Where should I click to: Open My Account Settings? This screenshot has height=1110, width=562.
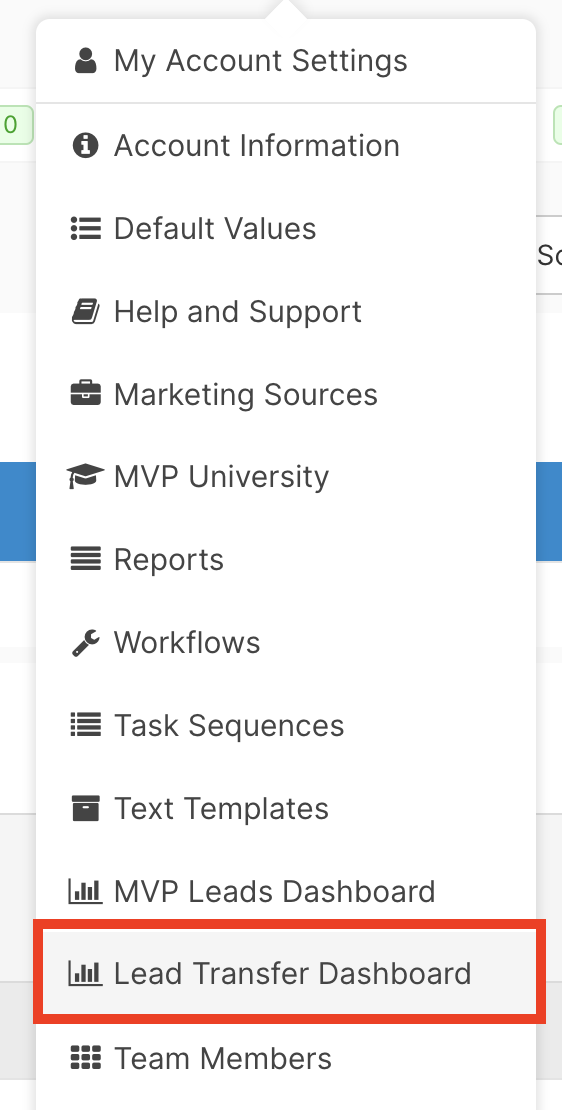286,61
